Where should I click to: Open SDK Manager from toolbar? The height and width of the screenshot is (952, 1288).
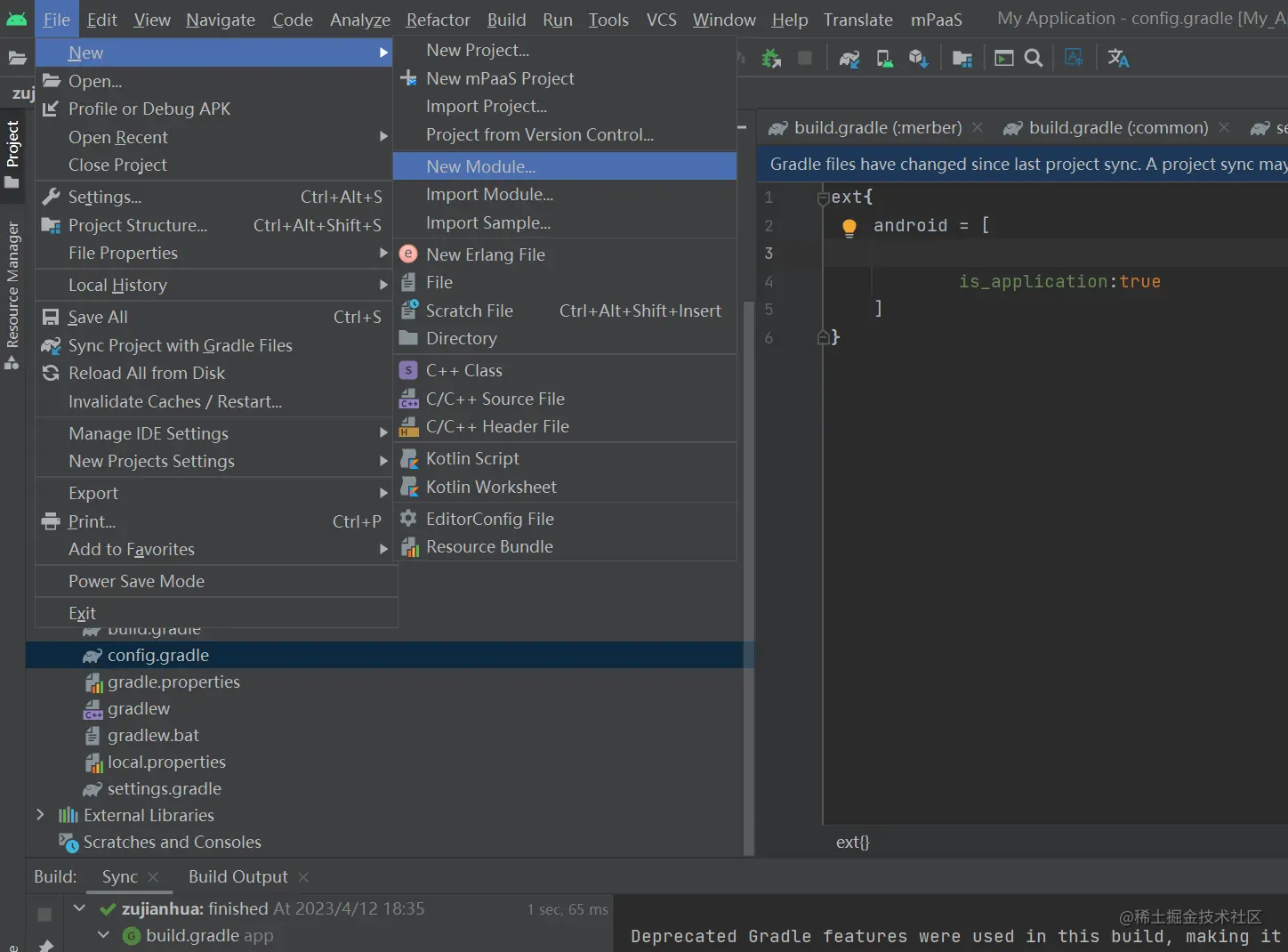click(x=918, y=59)
